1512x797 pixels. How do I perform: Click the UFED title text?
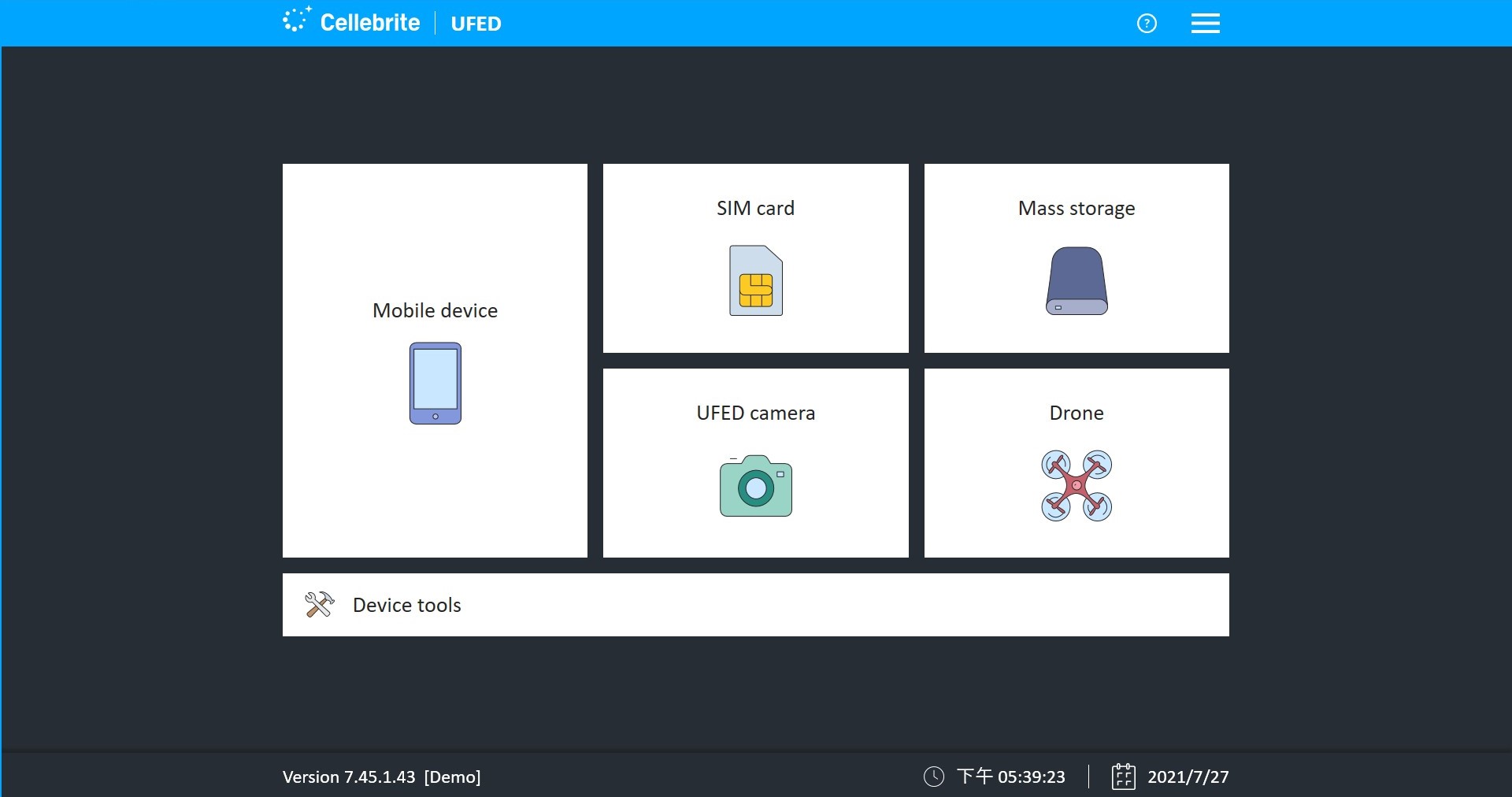(476, 24)
